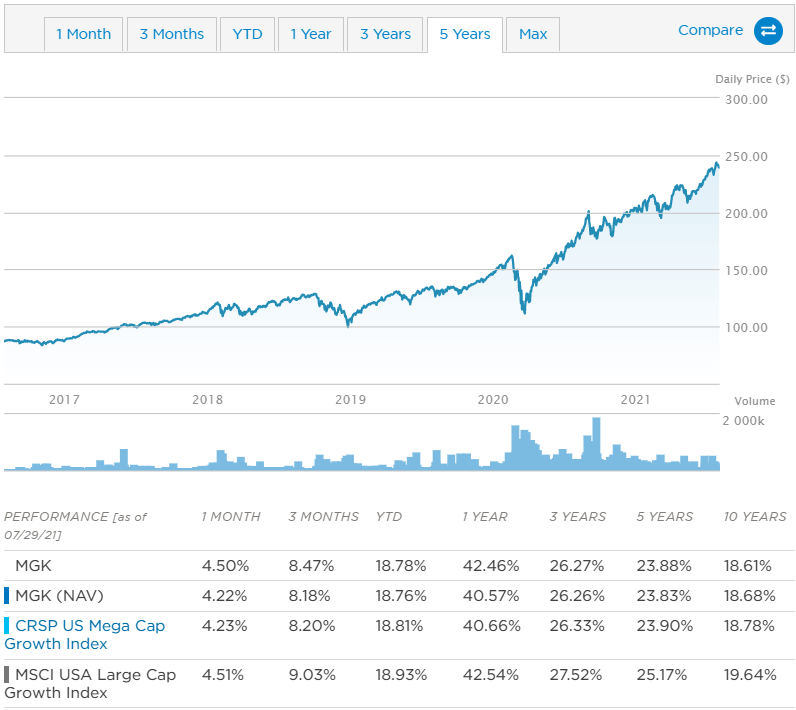The height and width of the screenshot is (710, 796).
Task: Click MSCI index 1 month value 4.51%
Action: 223,675
